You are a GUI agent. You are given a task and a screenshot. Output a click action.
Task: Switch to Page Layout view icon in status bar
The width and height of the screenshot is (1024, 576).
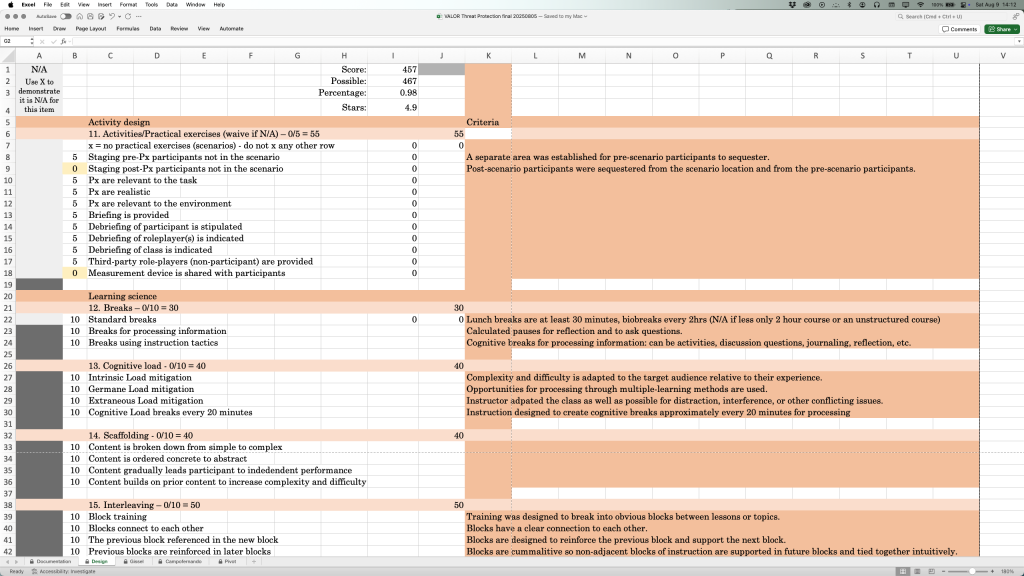(x=917, y=571)
